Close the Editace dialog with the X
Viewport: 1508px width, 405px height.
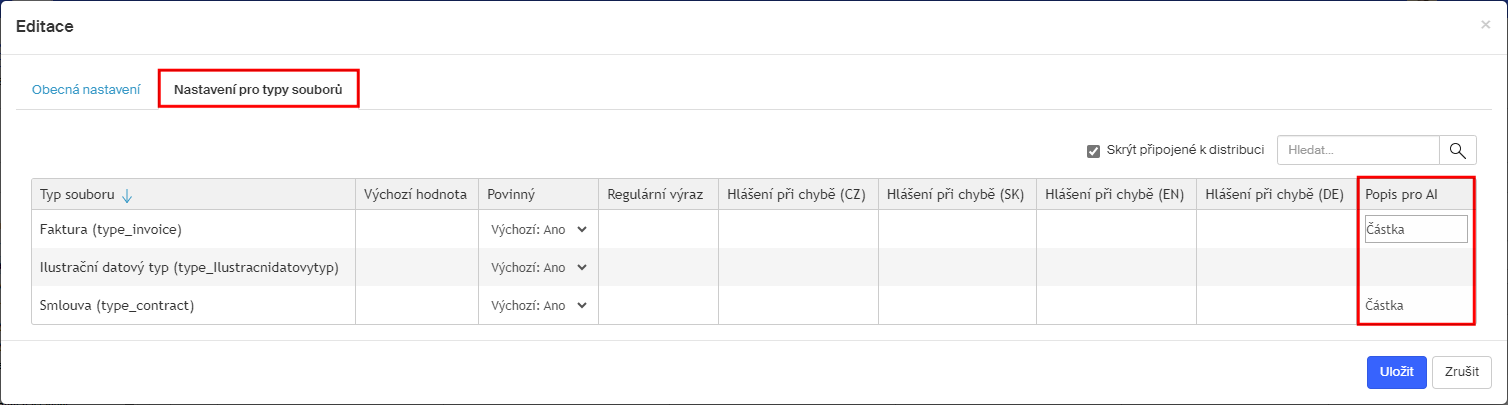click(1485, 25)
